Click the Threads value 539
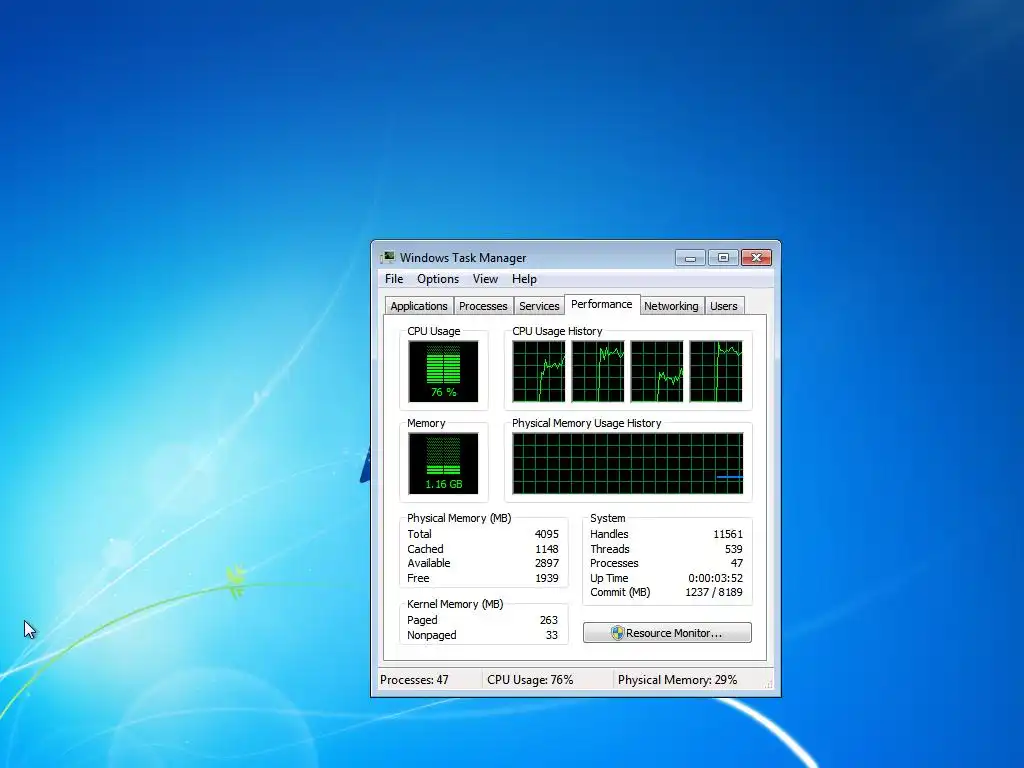The image size is (1024, 768). click(733, 549)
